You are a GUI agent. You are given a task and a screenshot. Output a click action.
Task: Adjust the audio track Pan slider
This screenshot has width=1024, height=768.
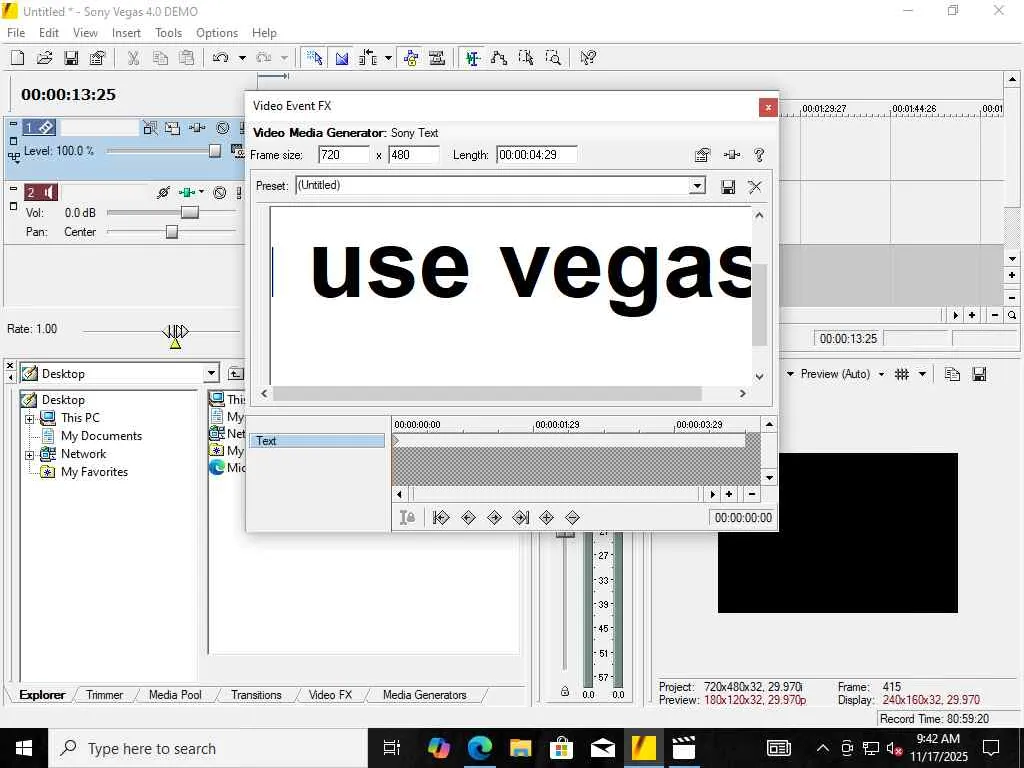[x=172, y=232]
